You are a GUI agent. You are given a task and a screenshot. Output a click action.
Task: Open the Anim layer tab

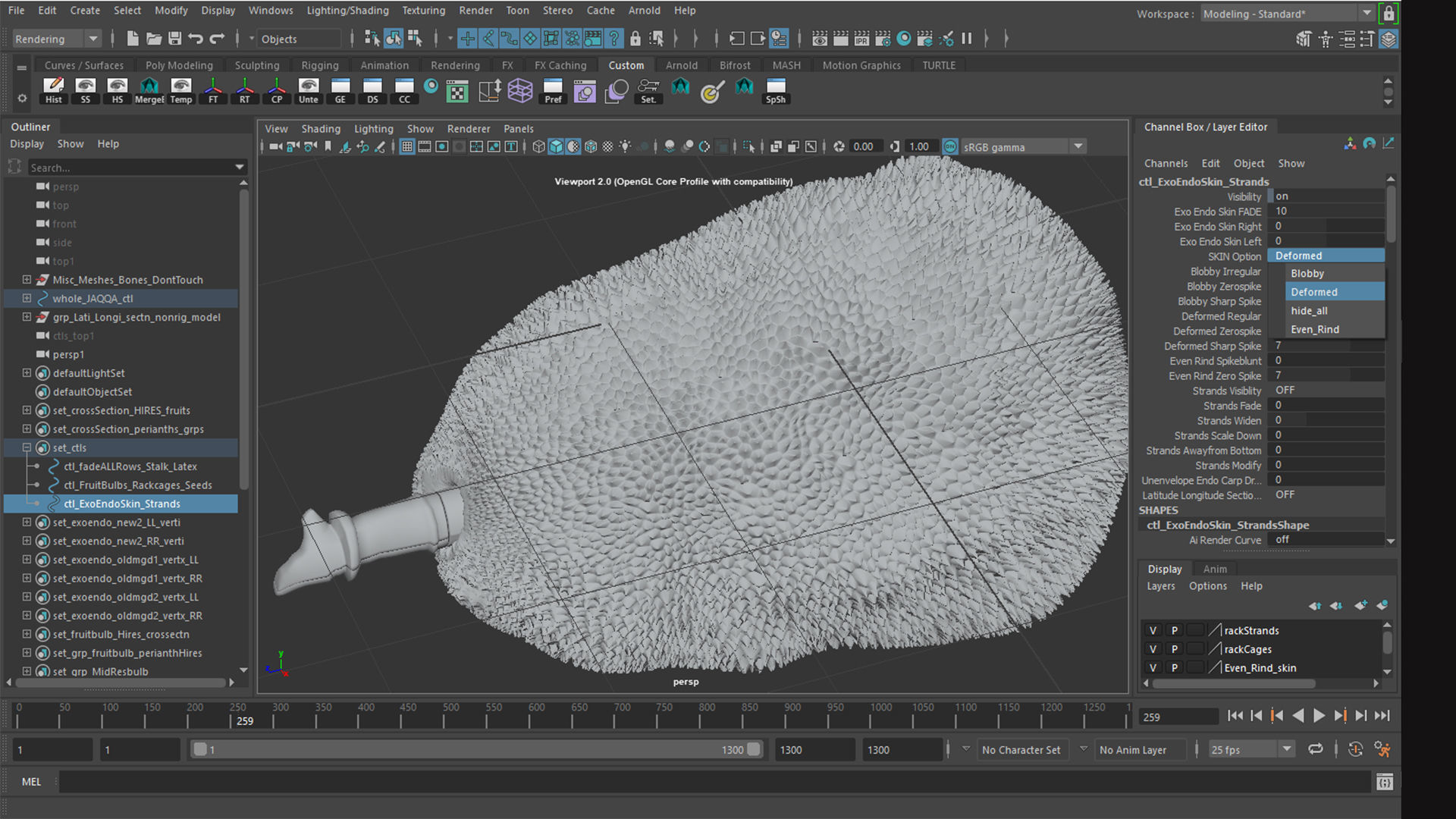[x=1215, y=569]
